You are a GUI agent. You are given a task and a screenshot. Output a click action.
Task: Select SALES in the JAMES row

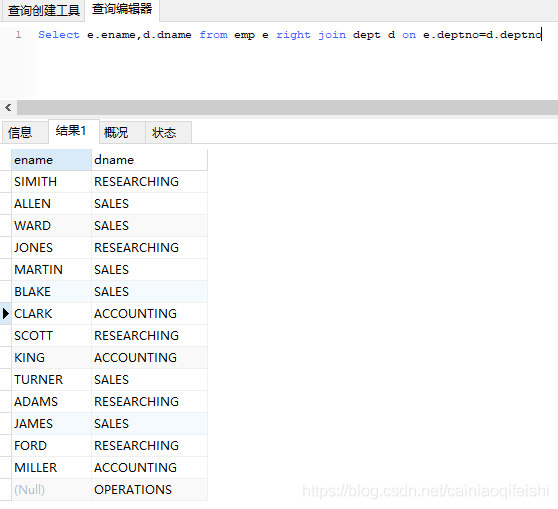pos(149,424)
